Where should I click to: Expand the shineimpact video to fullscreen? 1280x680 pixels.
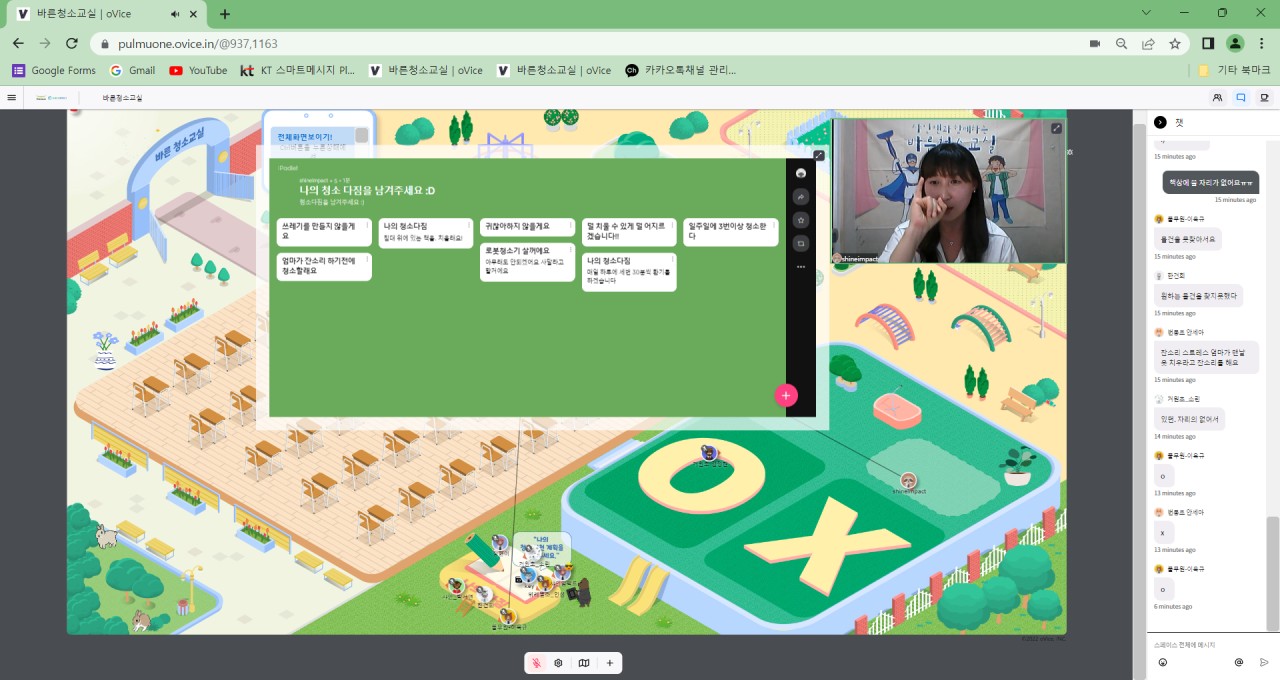tap(1056, 128)
